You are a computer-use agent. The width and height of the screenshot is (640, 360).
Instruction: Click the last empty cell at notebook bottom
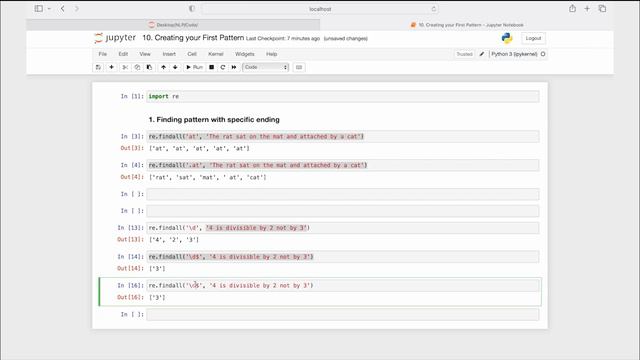pyautogui.click(x=343, y=314)
